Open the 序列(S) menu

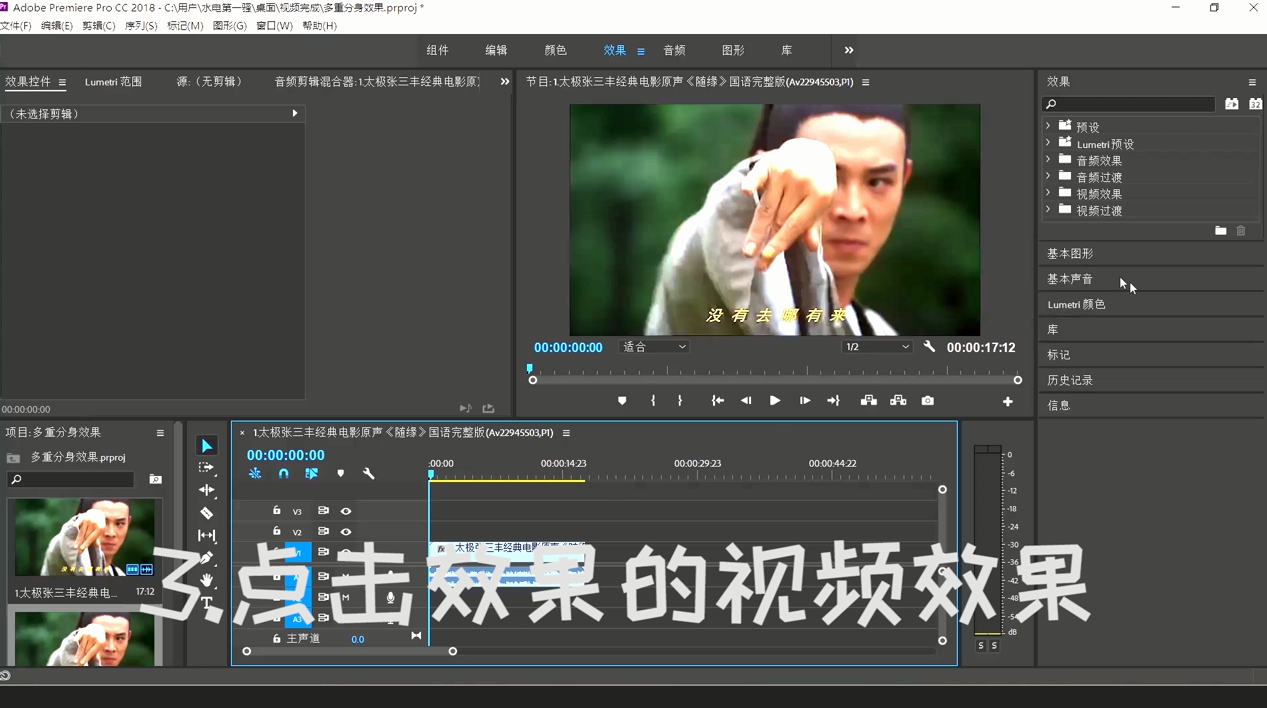click(x=141, y=26)
